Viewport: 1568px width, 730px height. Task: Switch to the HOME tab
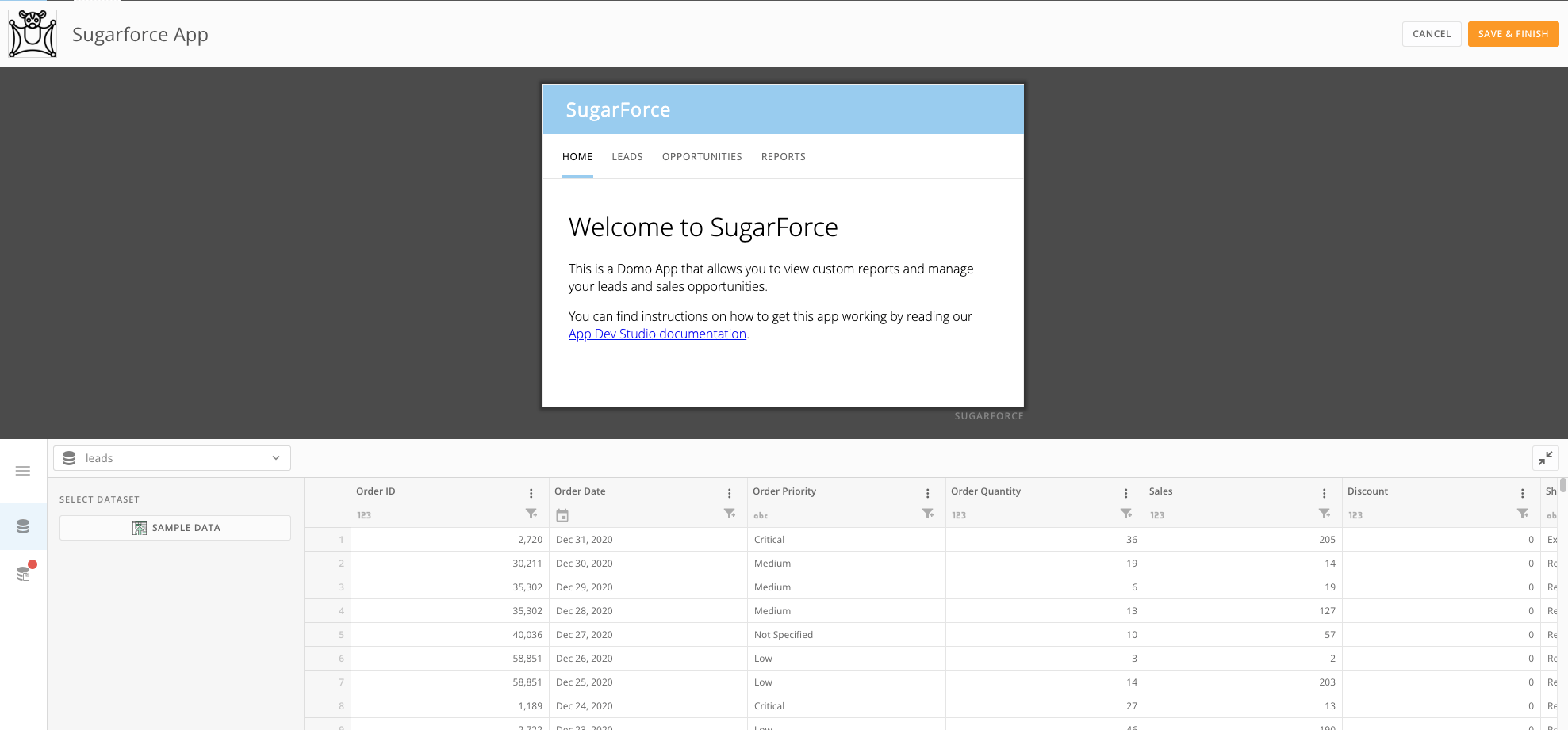(577, 157)
